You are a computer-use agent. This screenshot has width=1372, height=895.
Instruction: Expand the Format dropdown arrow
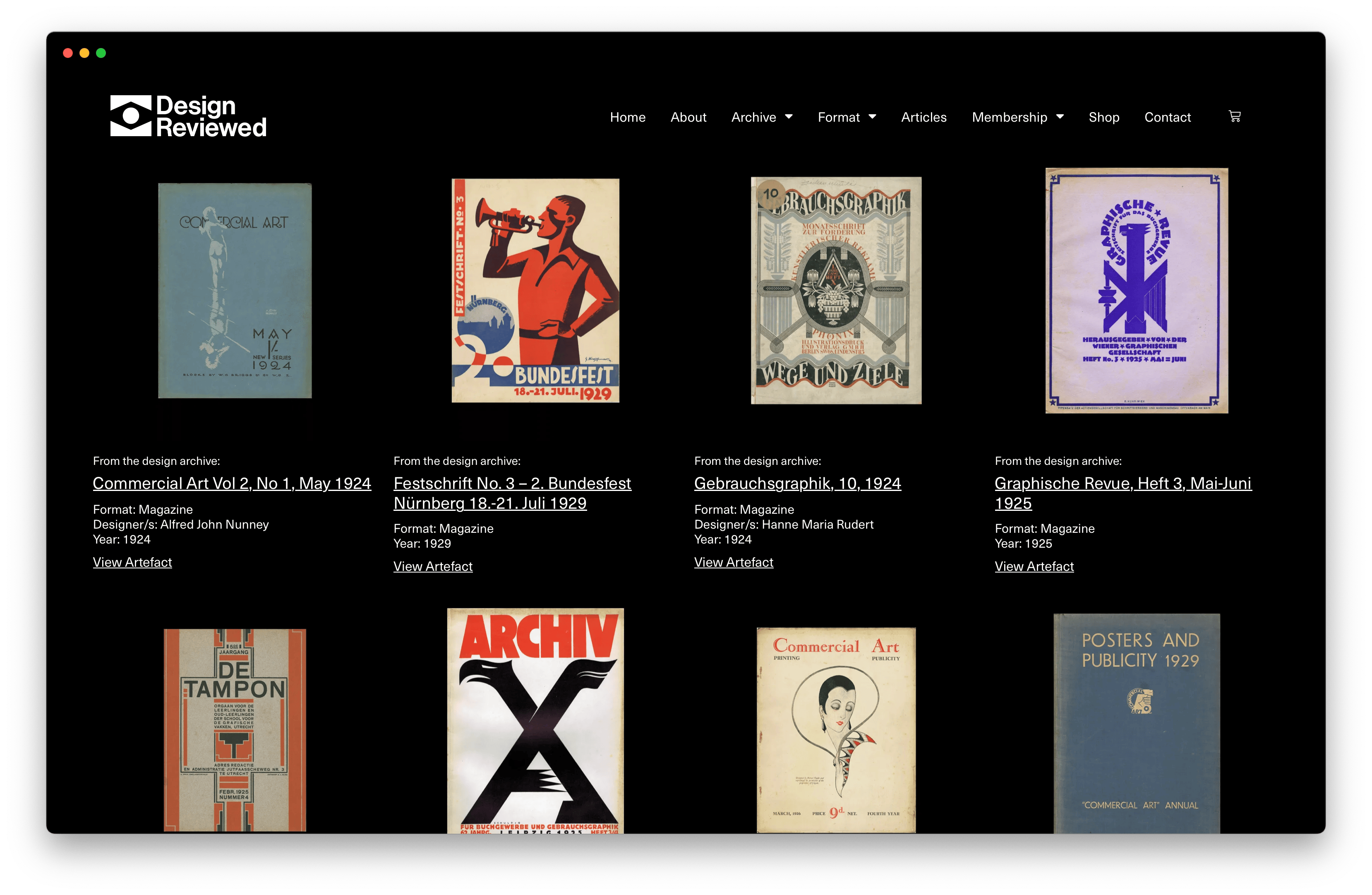tap(872, 116)
